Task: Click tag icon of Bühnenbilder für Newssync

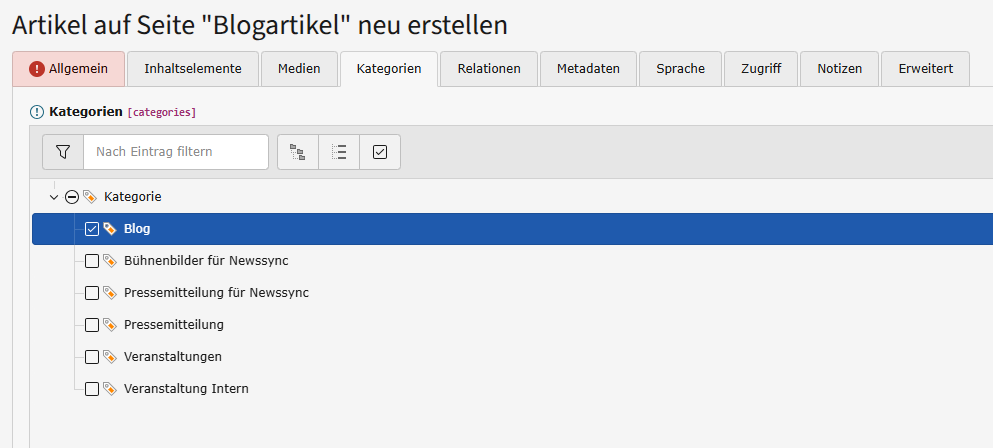Action: click(110, 260)
